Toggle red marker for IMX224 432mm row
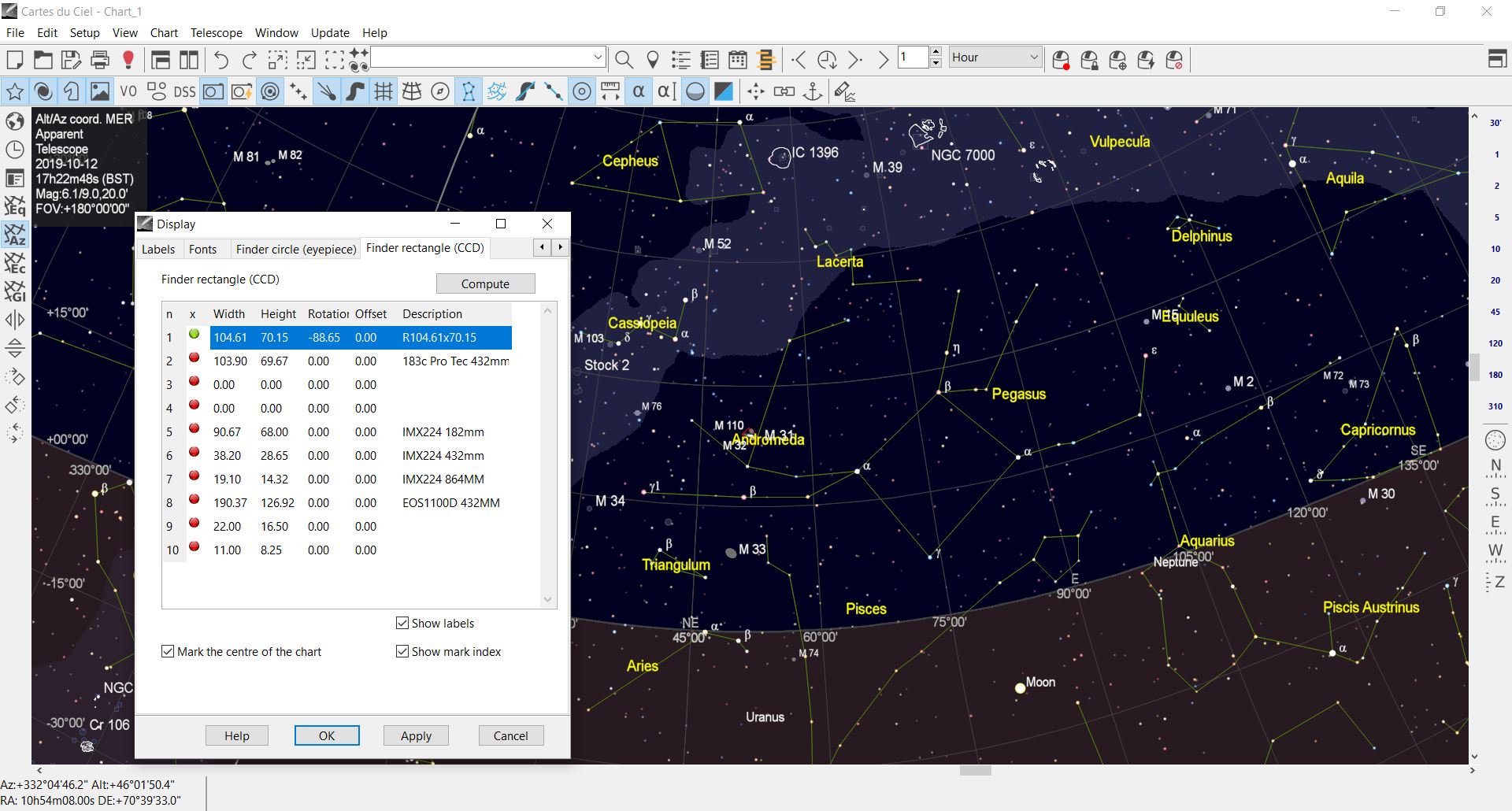1512x811 pixels. [194, 453]
